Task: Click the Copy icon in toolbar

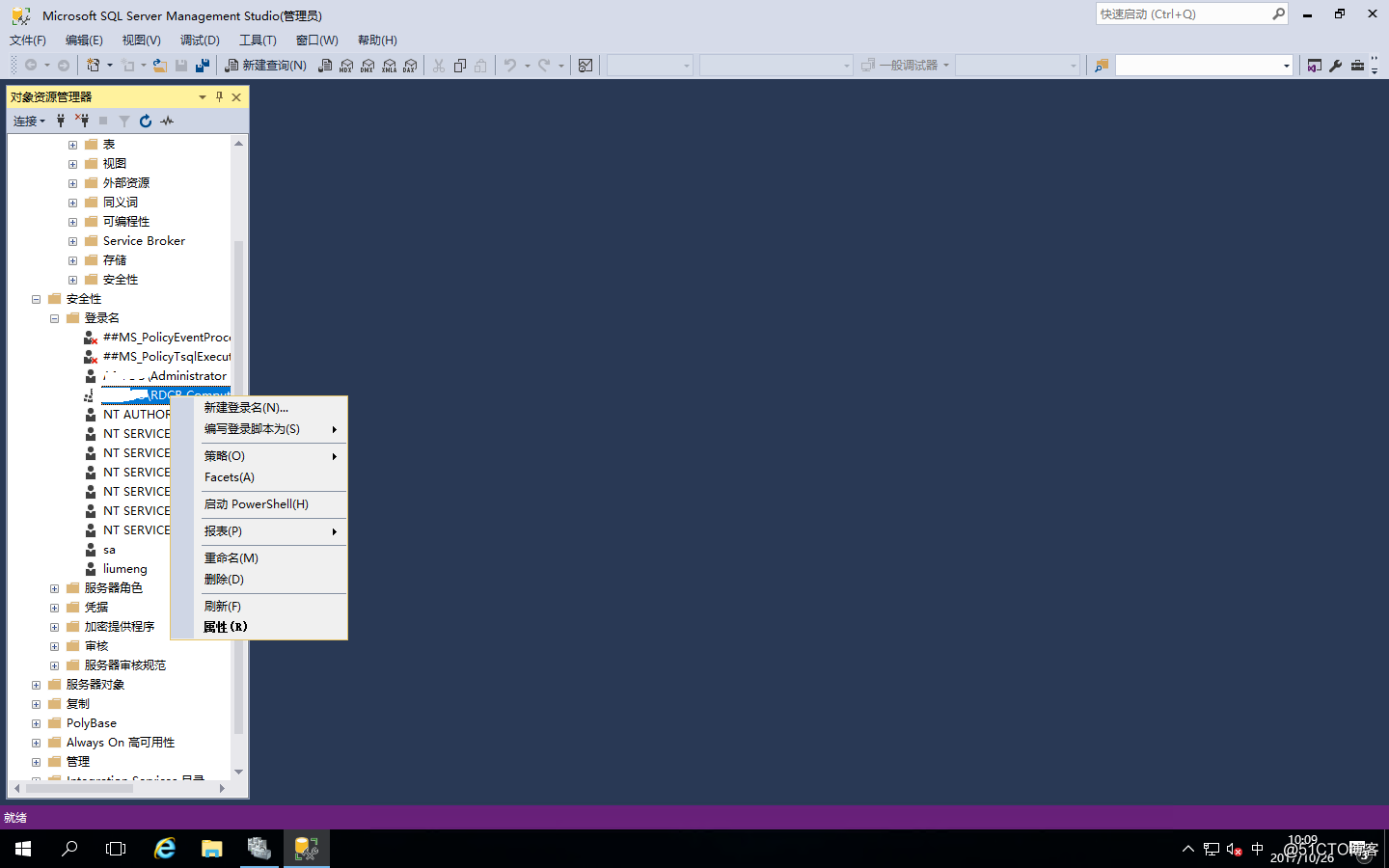Action: pyautogui.click(x=460, y=66)
